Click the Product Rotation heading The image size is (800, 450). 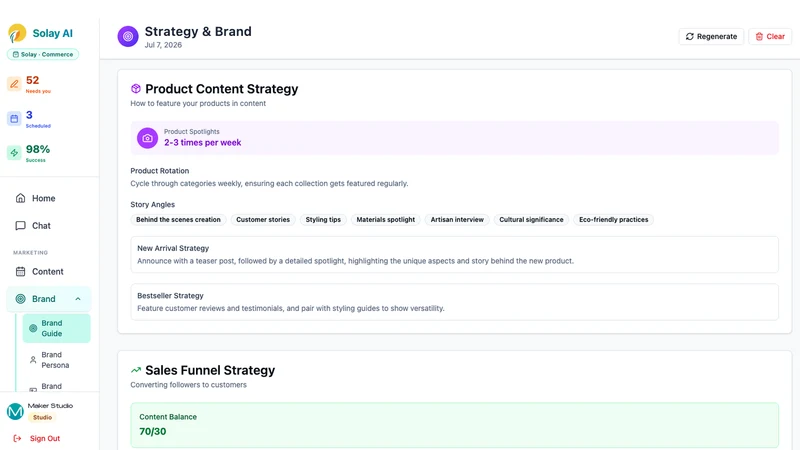coord(160,171)
